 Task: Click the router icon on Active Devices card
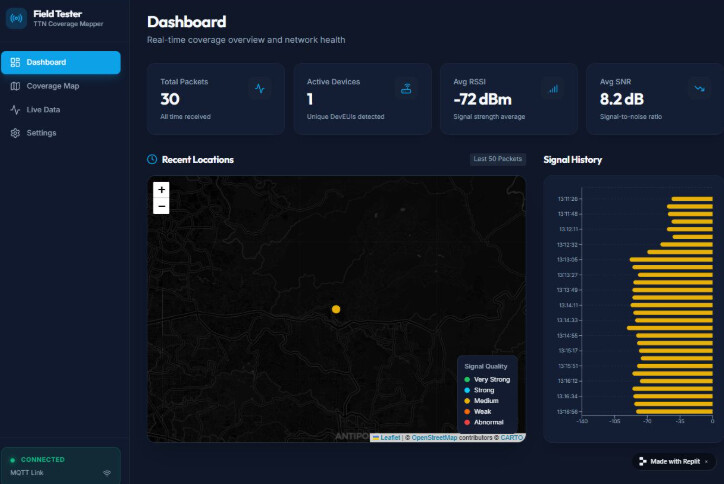406,88
